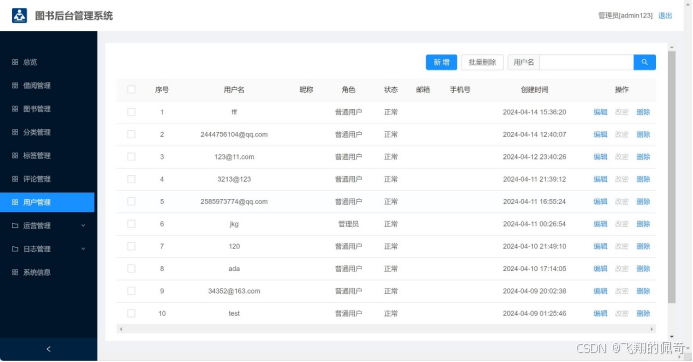693x362 pixels.
Task: Click the grid icon beside 图书管理
Action: tap(15, 109)
